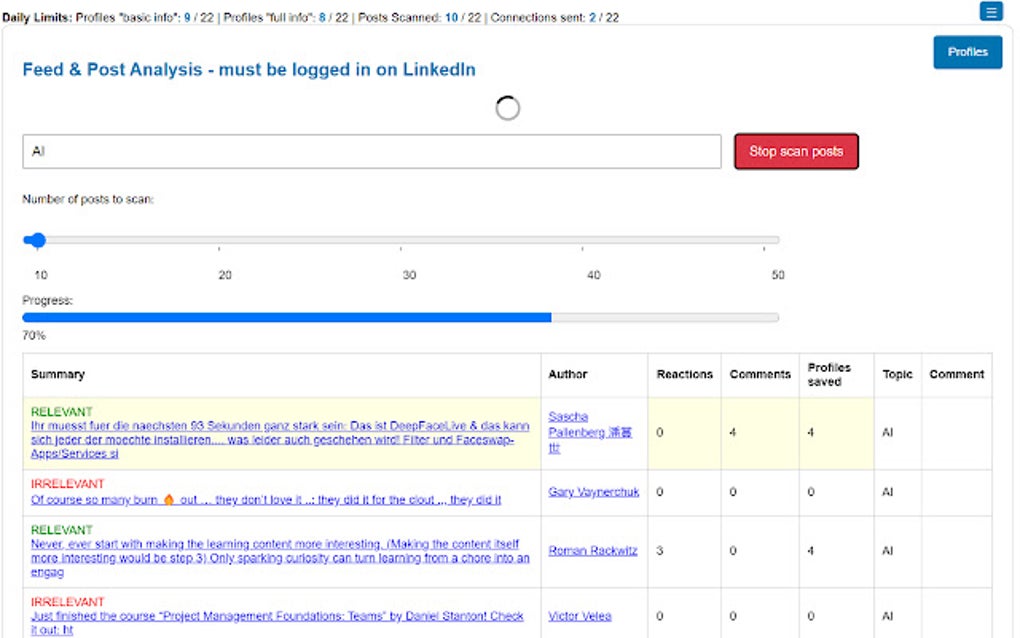Image resolution: width=1020 pixels, height=638 pixels.
Task: Click the AI keyword input field
Action: click(370, 151)
